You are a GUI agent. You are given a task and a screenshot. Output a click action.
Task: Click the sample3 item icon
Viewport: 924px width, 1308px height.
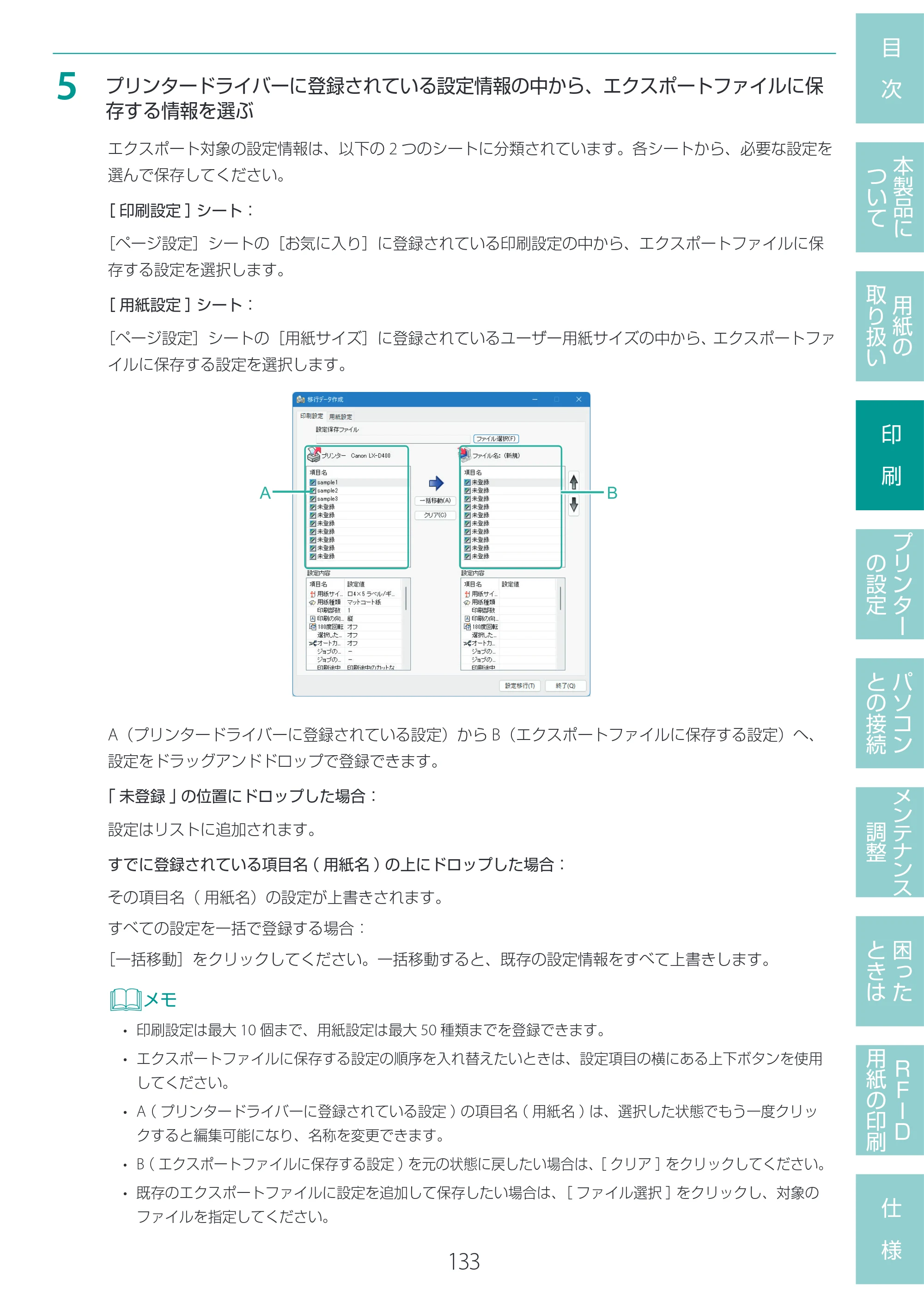[x=313, y=499]
